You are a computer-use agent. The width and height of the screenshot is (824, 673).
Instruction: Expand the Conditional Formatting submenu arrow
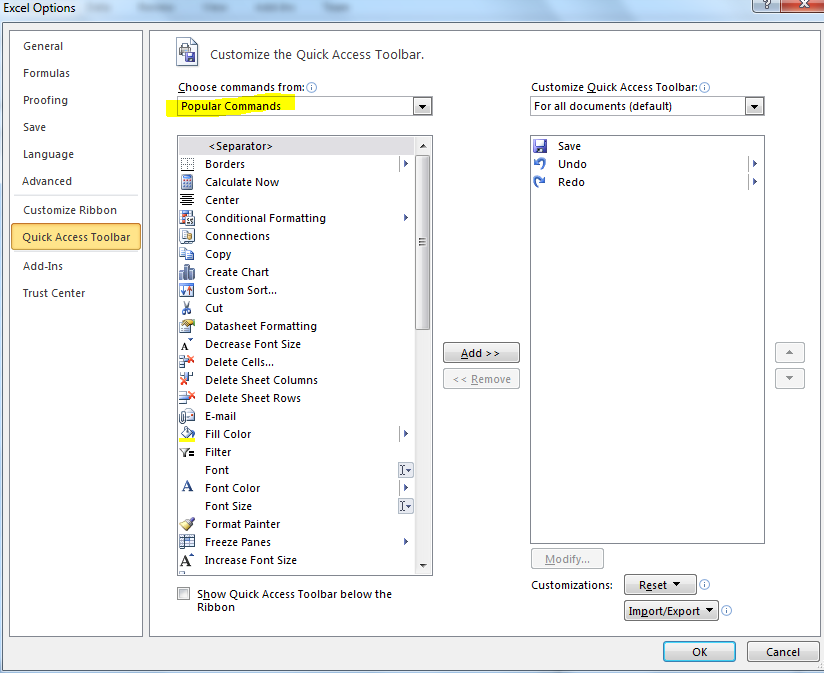406,218
